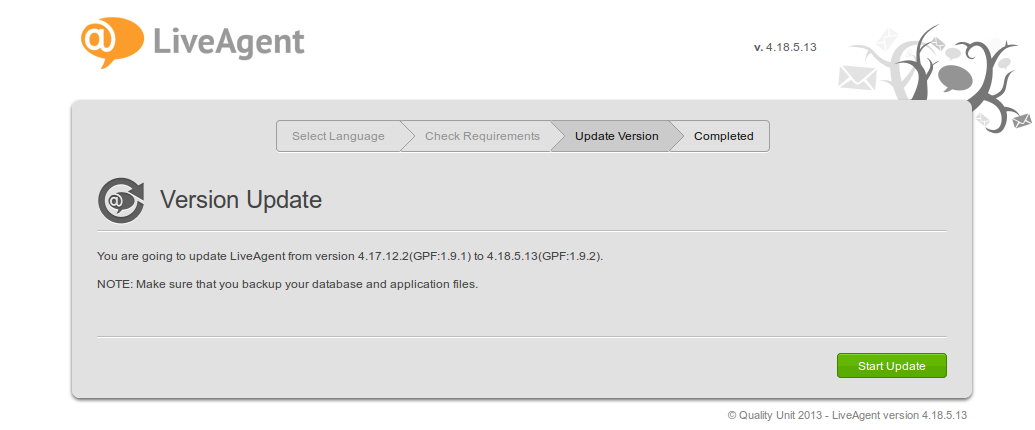Screen dimensions: 1035x430
Task: Click the large pale envelope left of the tree
Action: point(857,78)
